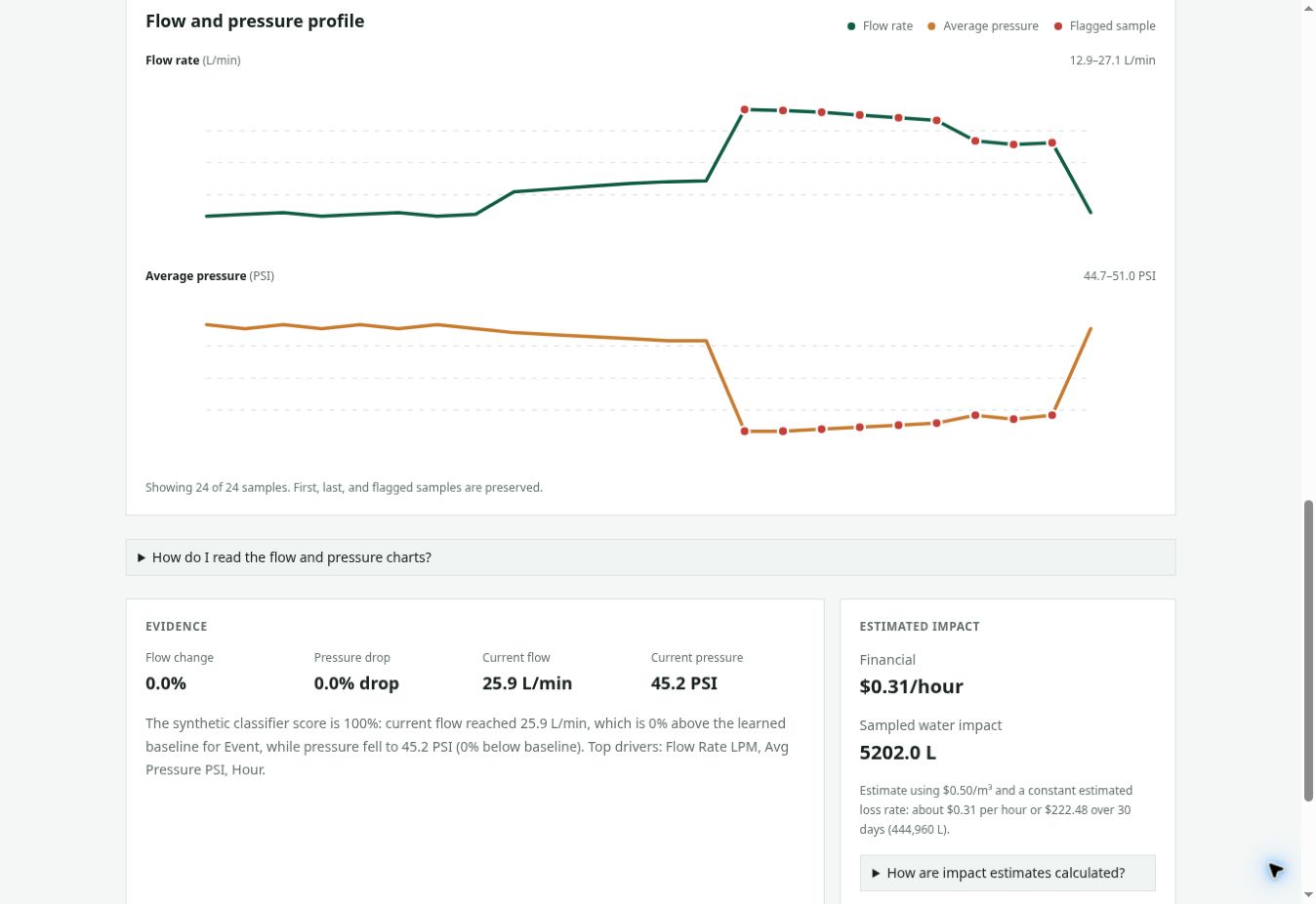The image size is (1316, 904).
Task: Click first flagged sample on flow rate chart
Action: coord(745,109)
